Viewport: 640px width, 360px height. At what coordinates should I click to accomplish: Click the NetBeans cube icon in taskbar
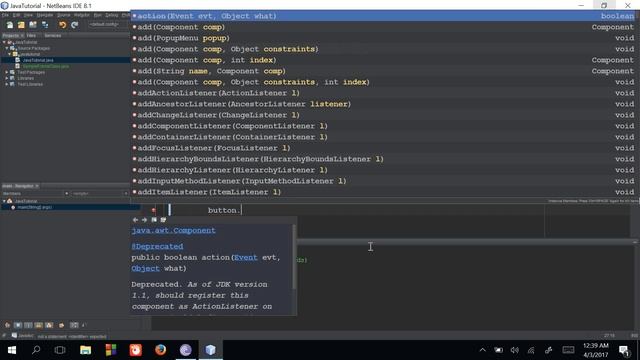pos(211,350)
